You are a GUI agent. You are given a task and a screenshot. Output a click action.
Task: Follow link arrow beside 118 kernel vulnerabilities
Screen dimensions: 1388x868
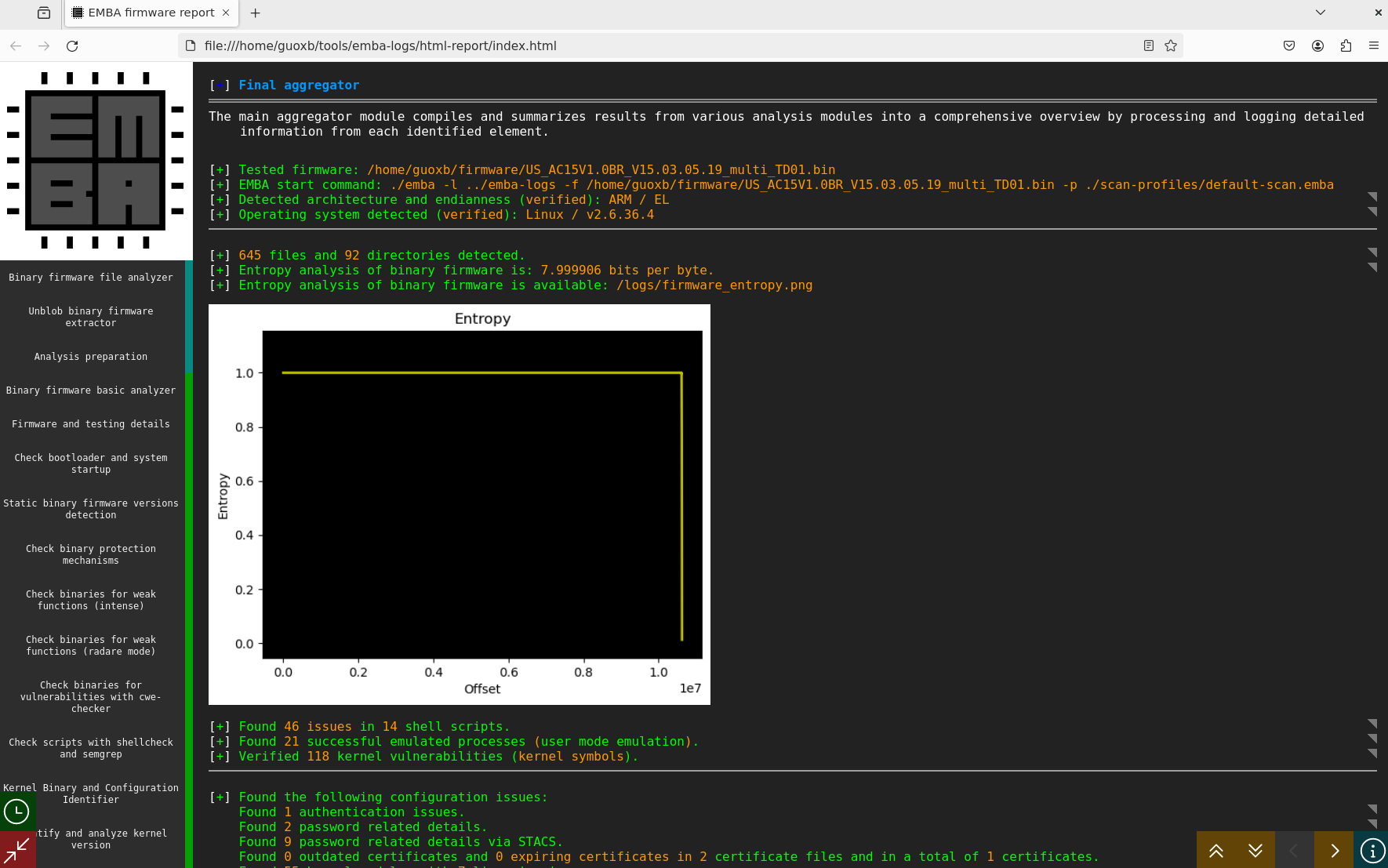[x=1372, y=753]
